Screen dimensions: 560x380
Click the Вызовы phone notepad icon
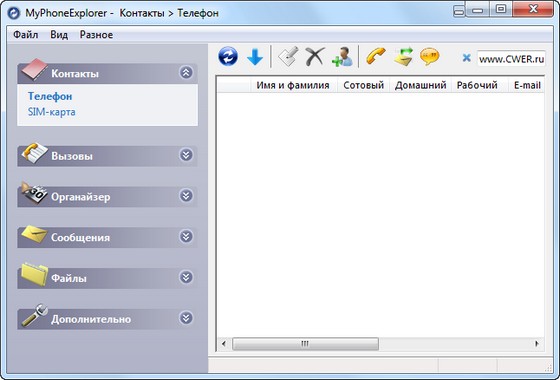point(34,153)
